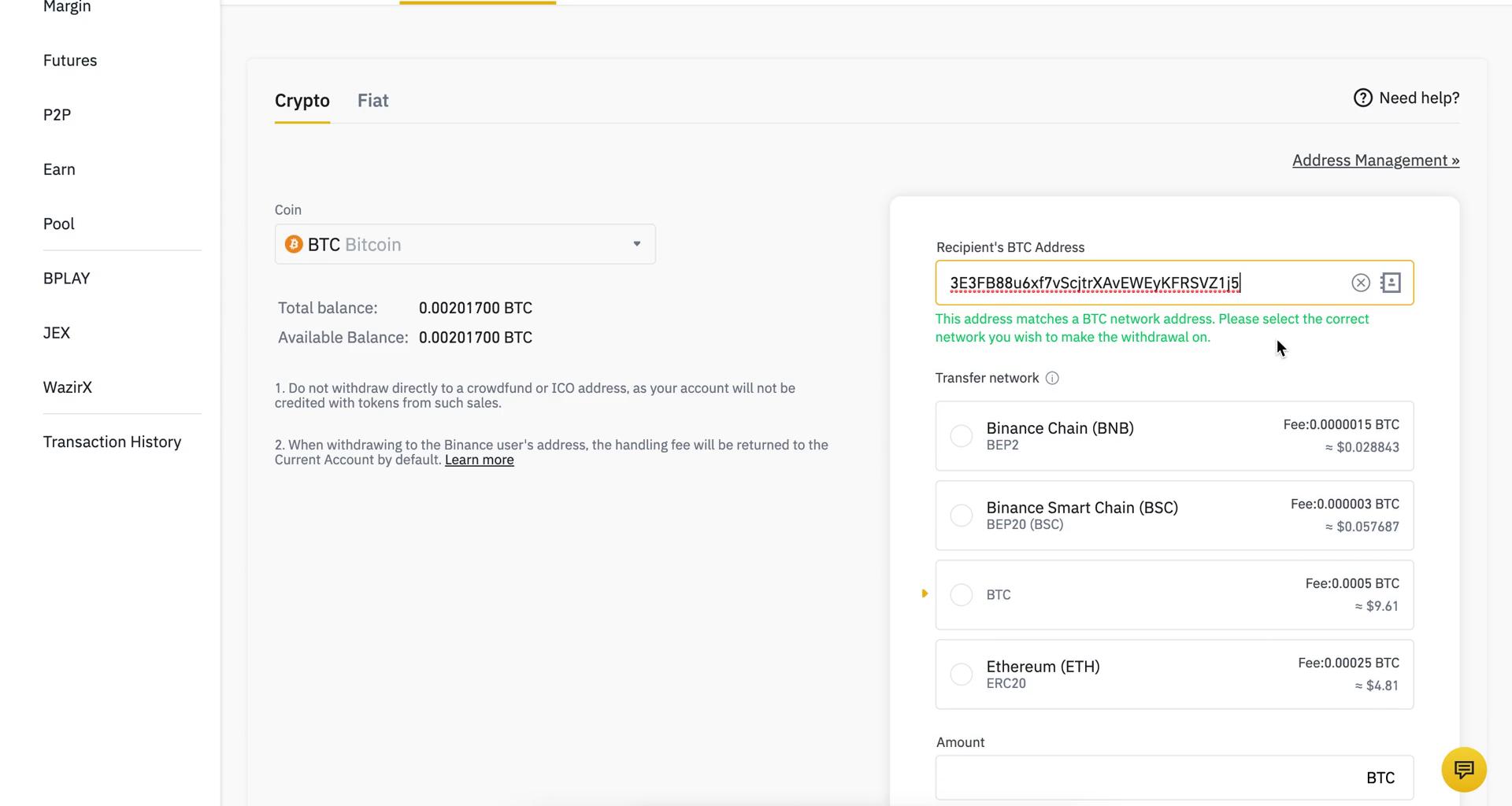Open the Address Management link
The width and height of the screenshot is (1512, 806).
1376,161
